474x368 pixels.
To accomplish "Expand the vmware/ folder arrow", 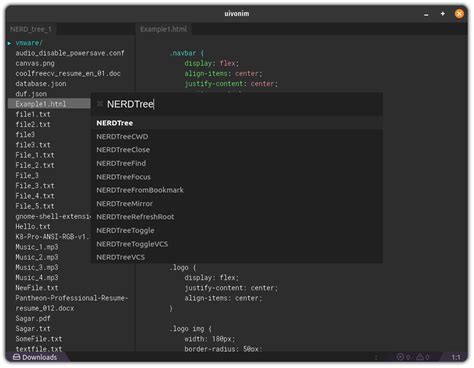I will [x=9, y=43].
